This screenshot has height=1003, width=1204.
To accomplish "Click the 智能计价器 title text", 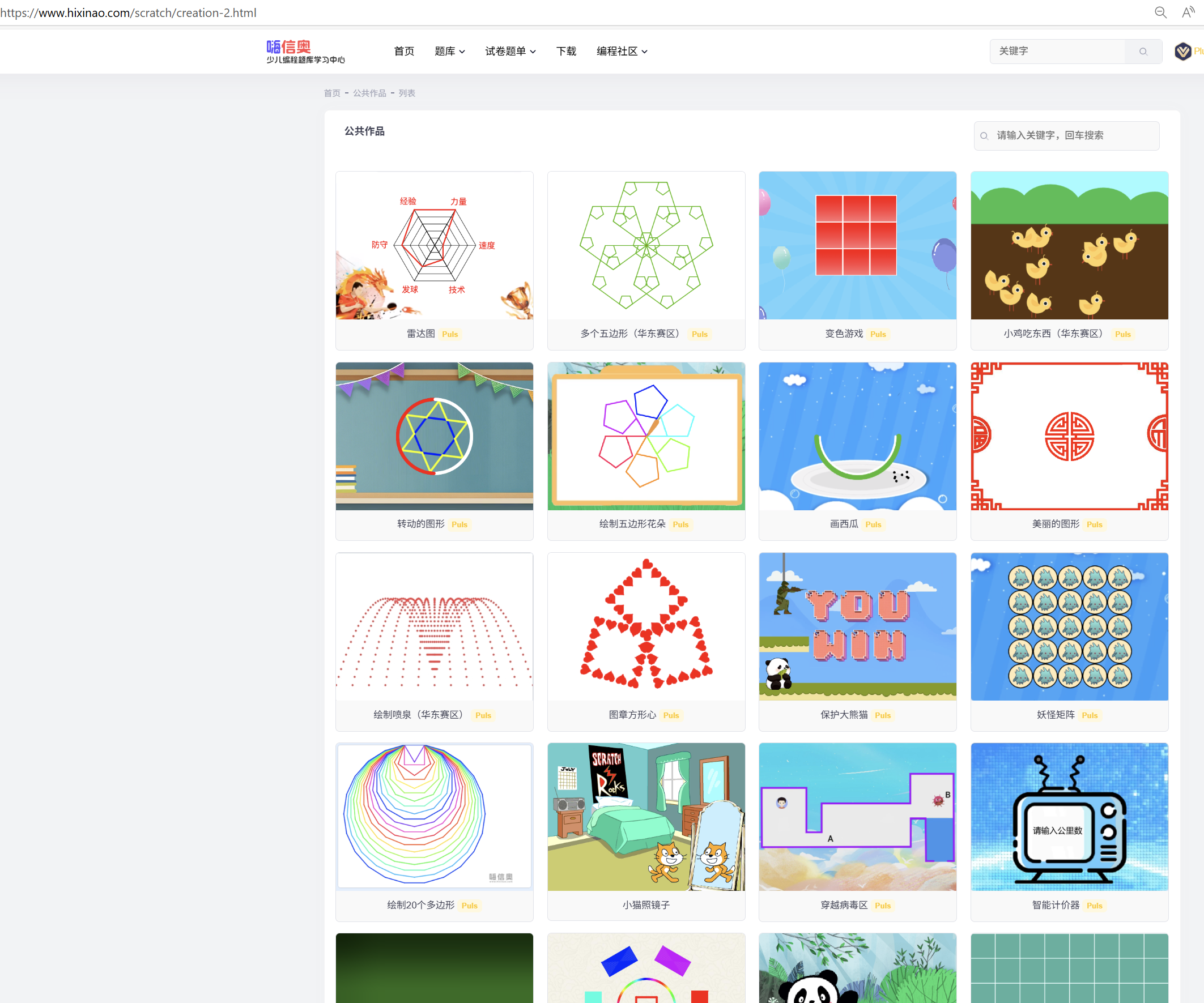I will (1055, 905).
